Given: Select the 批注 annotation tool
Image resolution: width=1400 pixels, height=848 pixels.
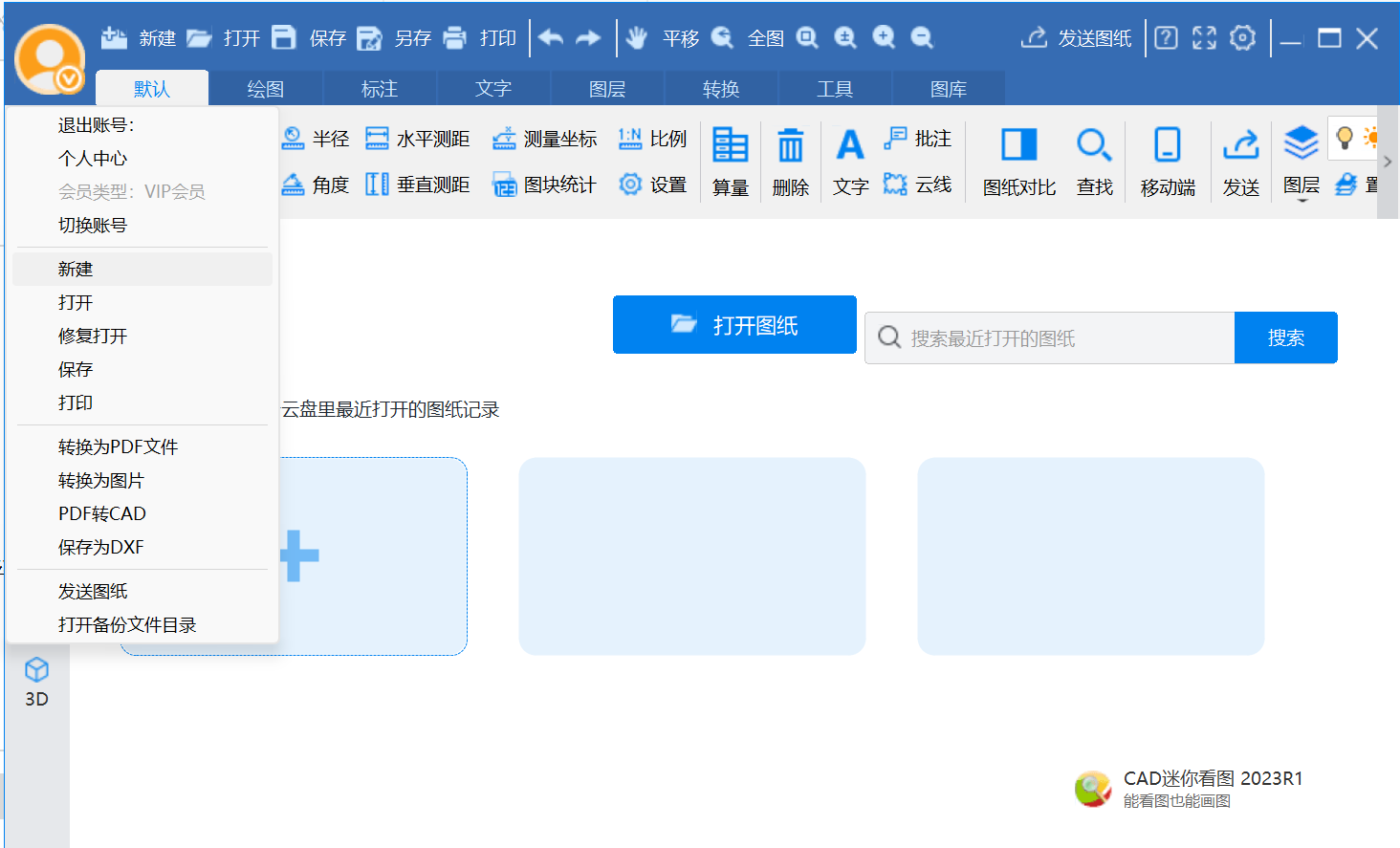Looking at the screenshot, I should click(917, 139).
